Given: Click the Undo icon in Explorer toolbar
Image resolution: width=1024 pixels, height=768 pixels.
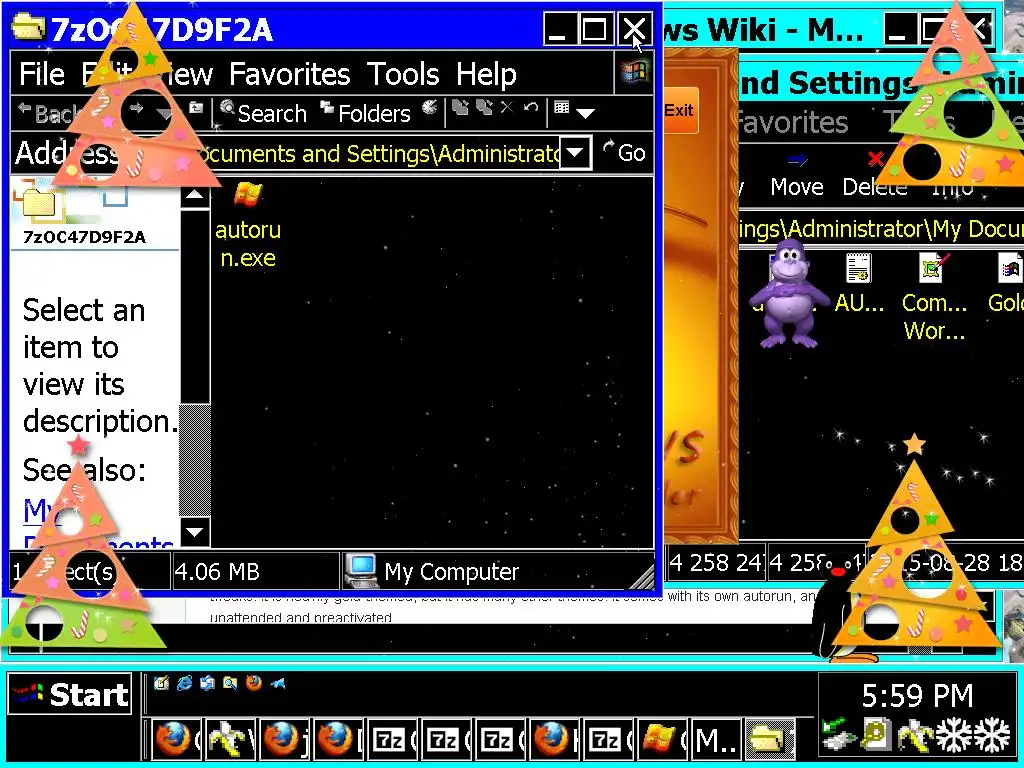Looking at the screenshot, I should pyautogui.click(x=531, y=107).
